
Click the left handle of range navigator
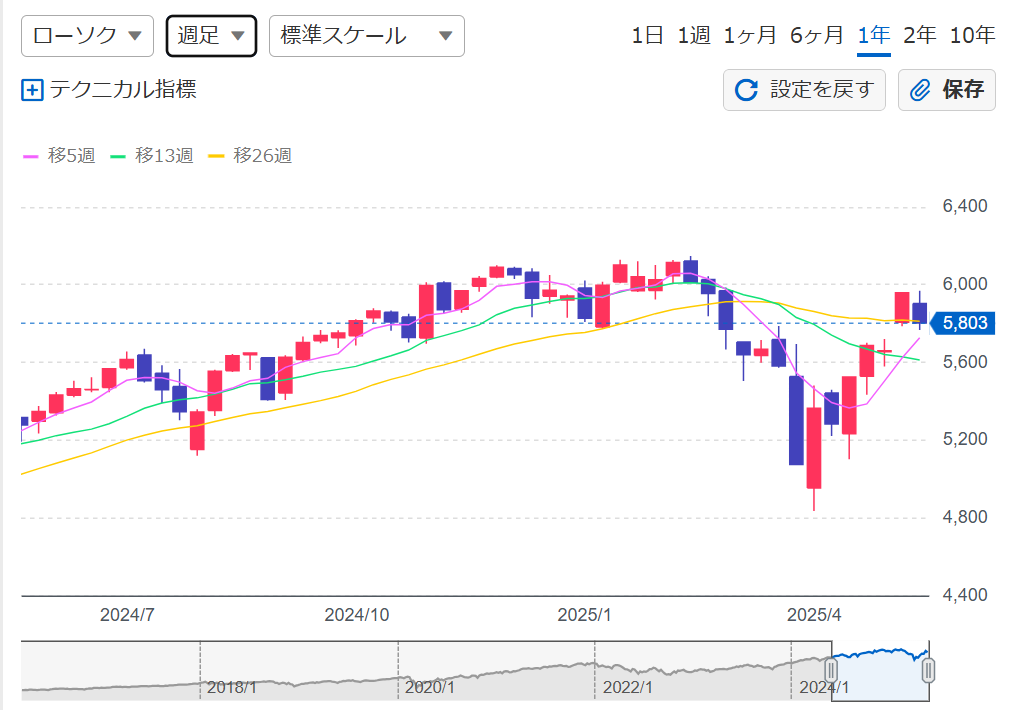pyautogui.click(x=832, y=670)
